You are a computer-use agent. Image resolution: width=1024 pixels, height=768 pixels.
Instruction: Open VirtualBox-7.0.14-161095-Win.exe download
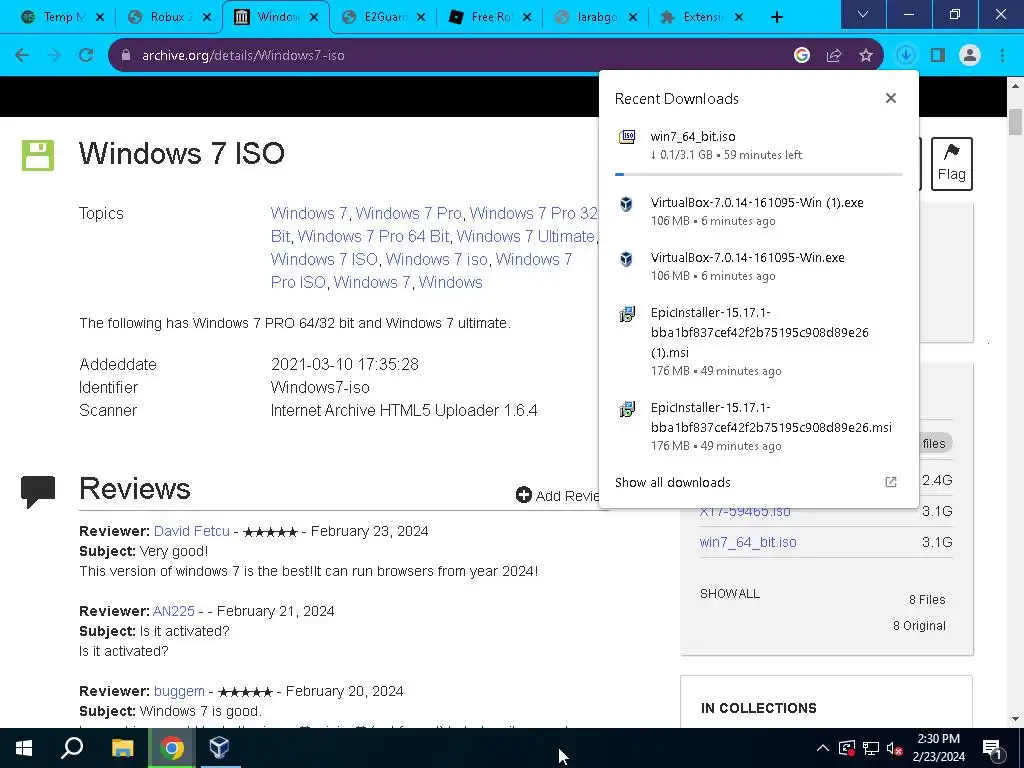point(758,266)
